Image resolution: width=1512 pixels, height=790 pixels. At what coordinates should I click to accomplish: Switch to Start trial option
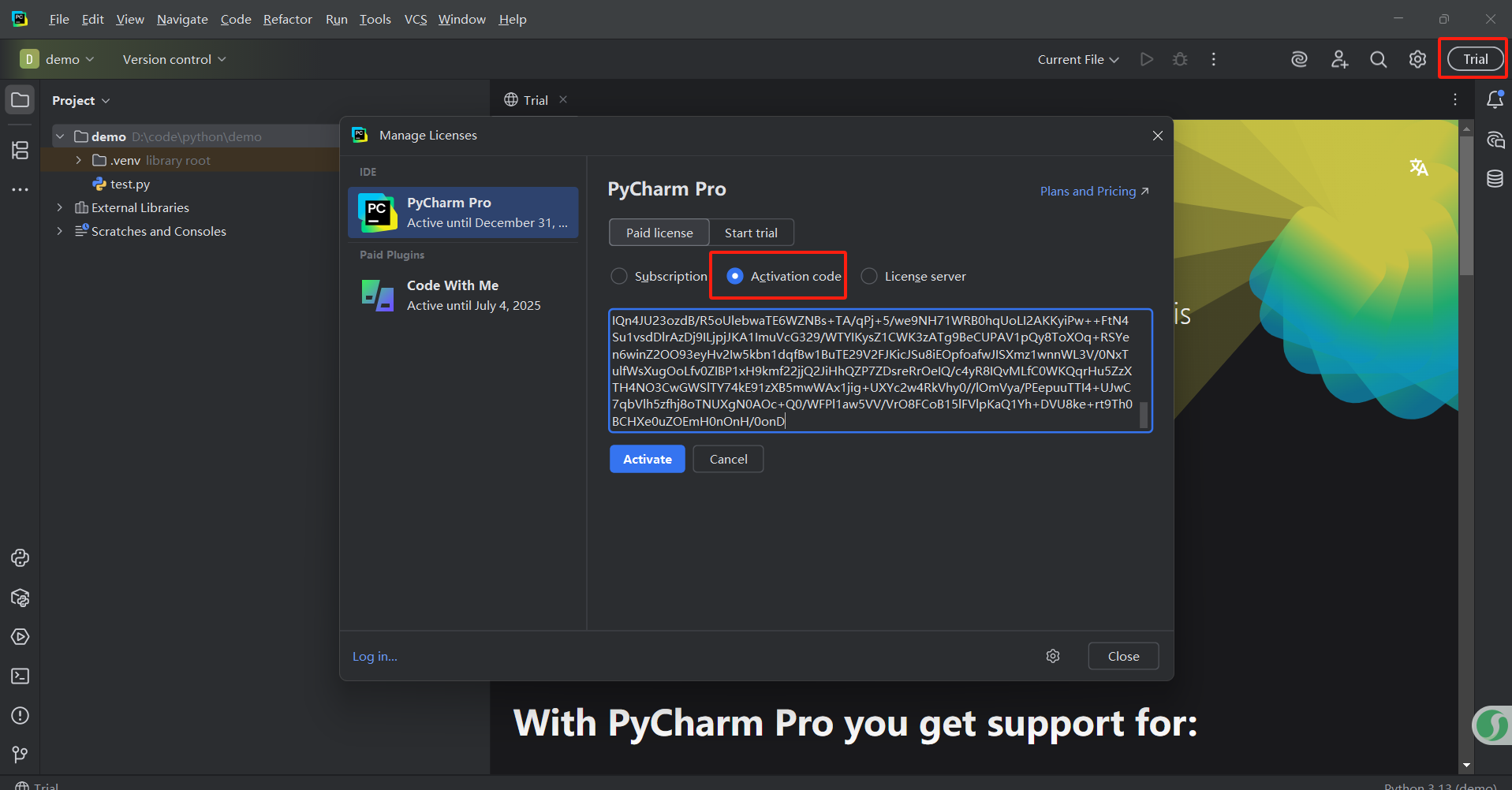(x=751, y=233)
